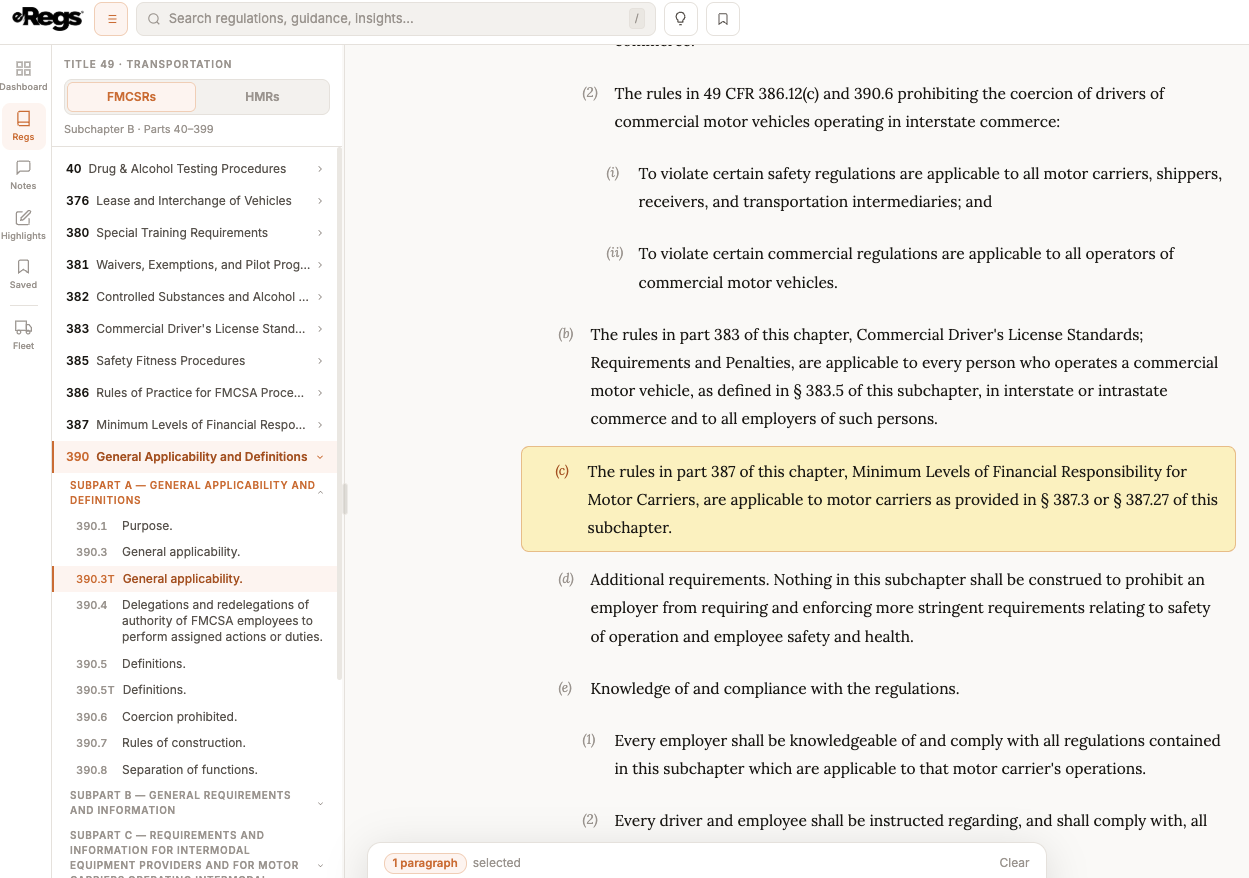The image size is (1249, 878).
Task: Select part 390 General Applicability and Definitions
Action: (x=194, y=457)
